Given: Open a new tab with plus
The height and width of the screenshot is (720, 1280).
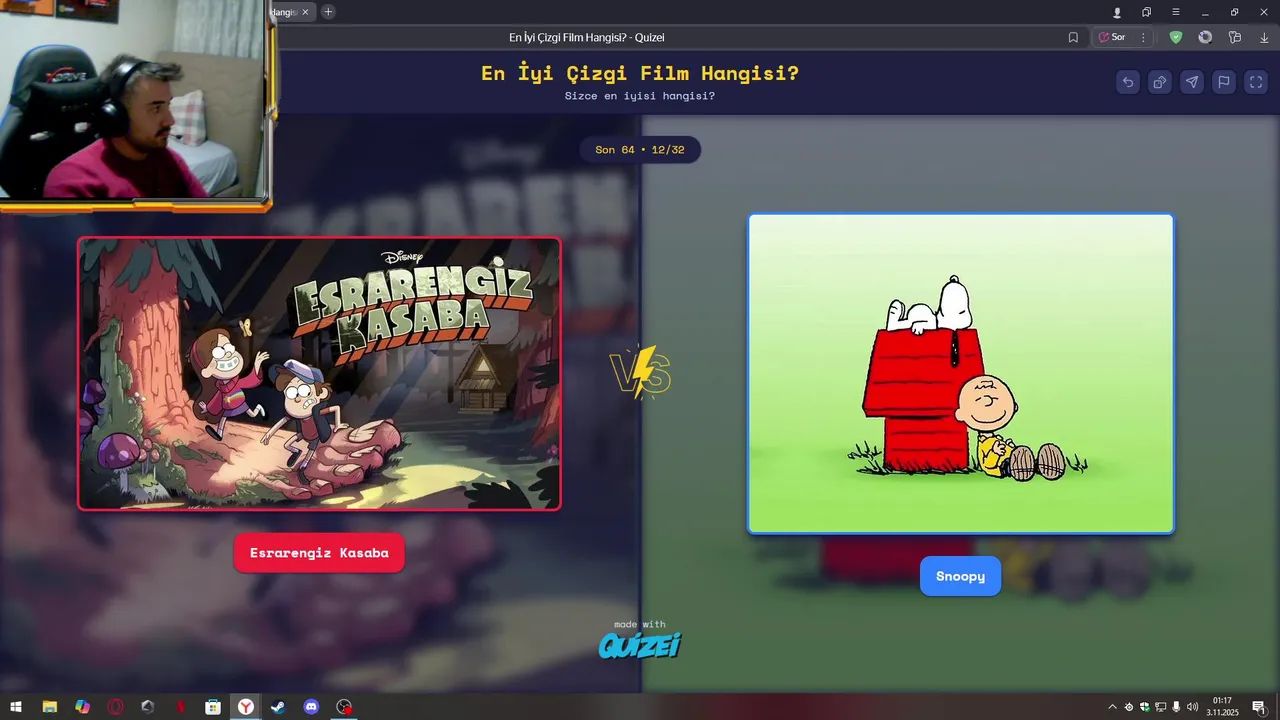Looking at the screenshot, I should [x=328, y=12].
